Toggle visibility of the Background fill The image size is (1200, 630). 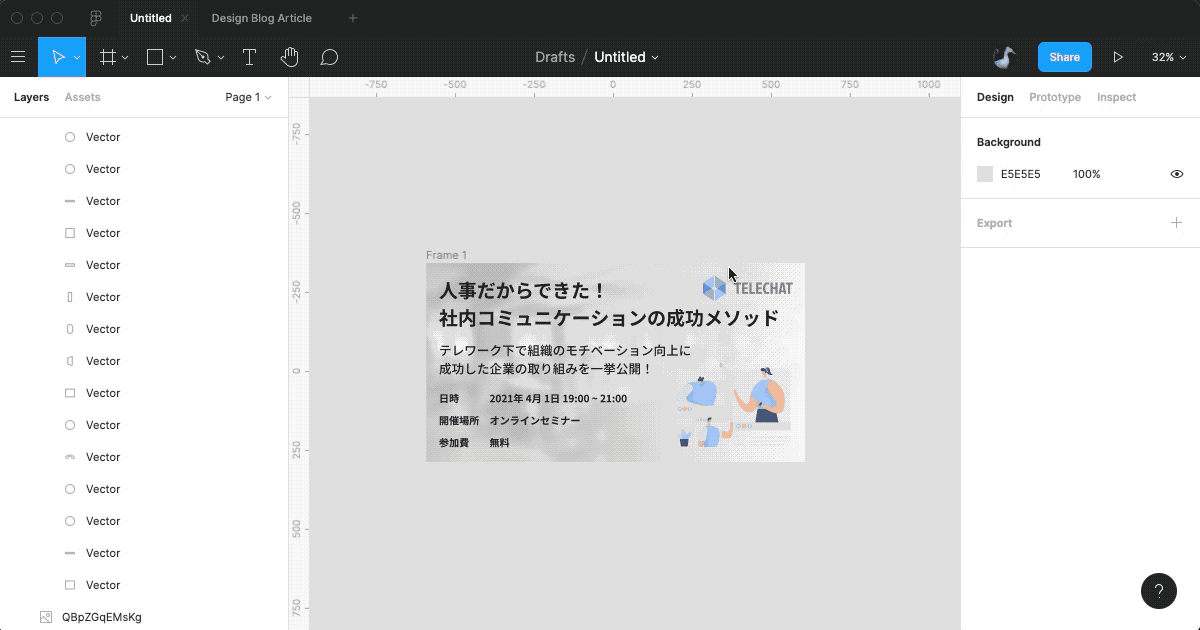pyautogui.click(x=1177, y=174)
